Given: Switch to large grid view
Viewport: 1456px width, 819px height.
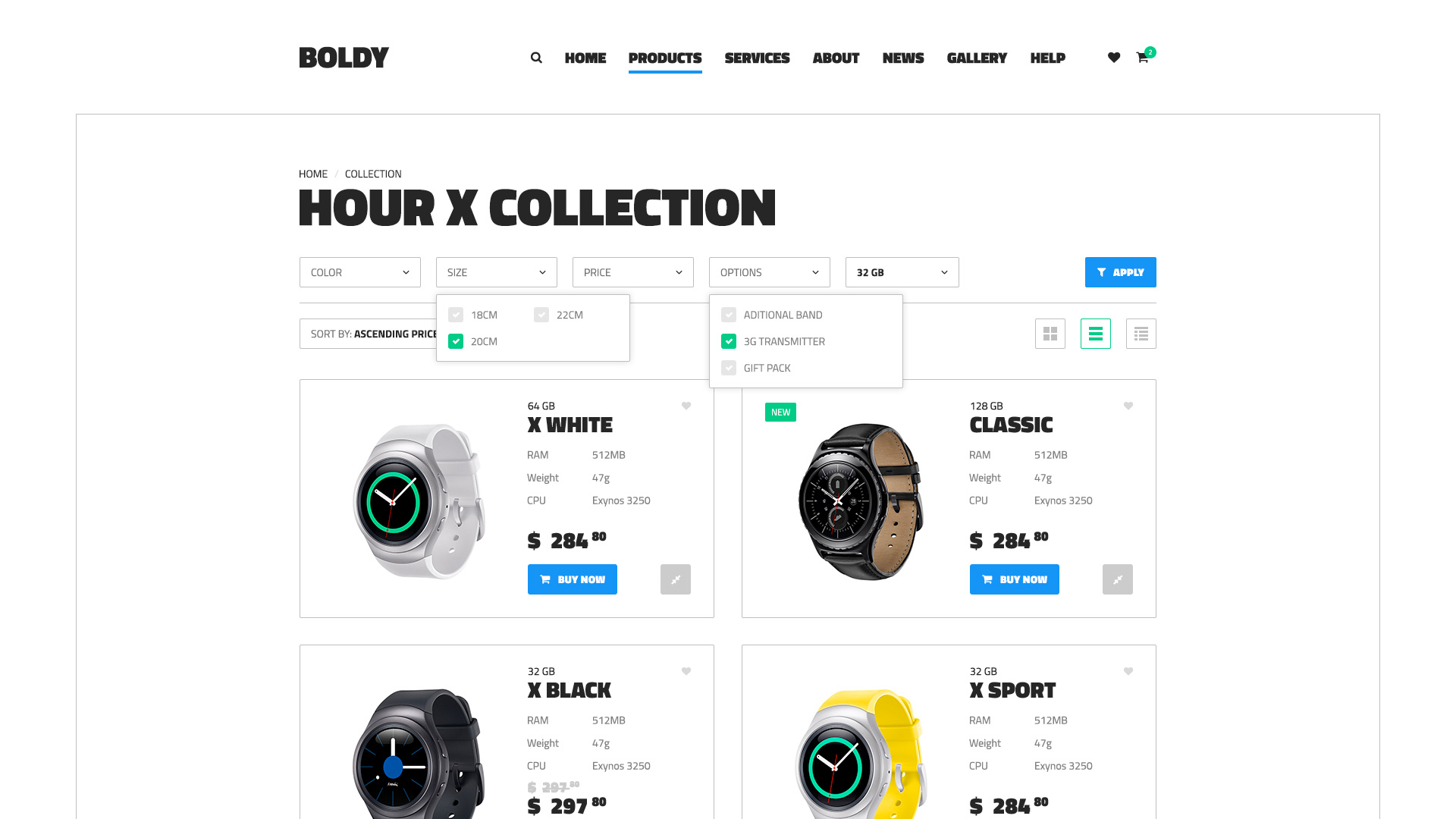Looking at the screenshot, I should [1050, 334].
